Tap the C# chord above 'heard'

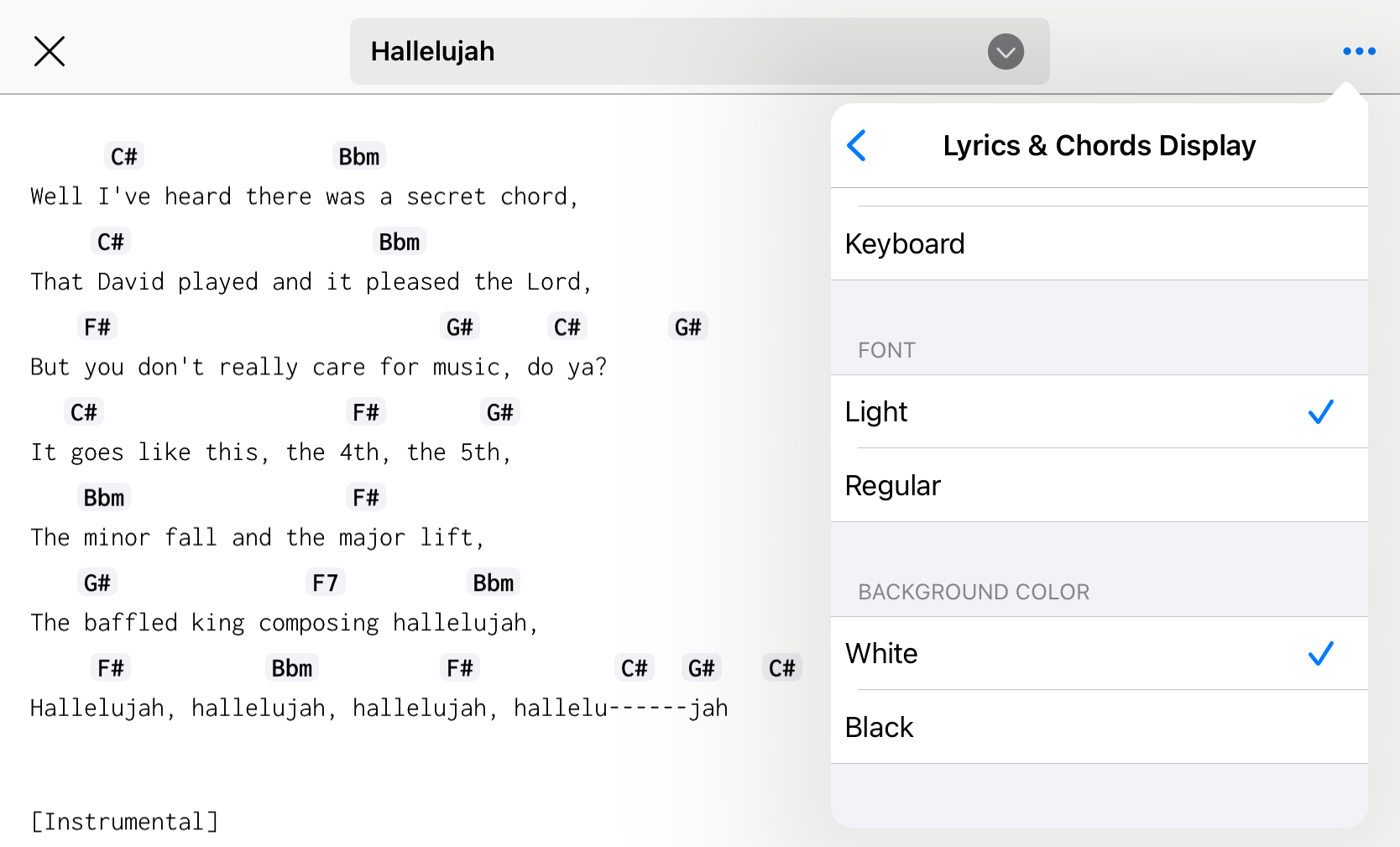click(x=124, y=156)
